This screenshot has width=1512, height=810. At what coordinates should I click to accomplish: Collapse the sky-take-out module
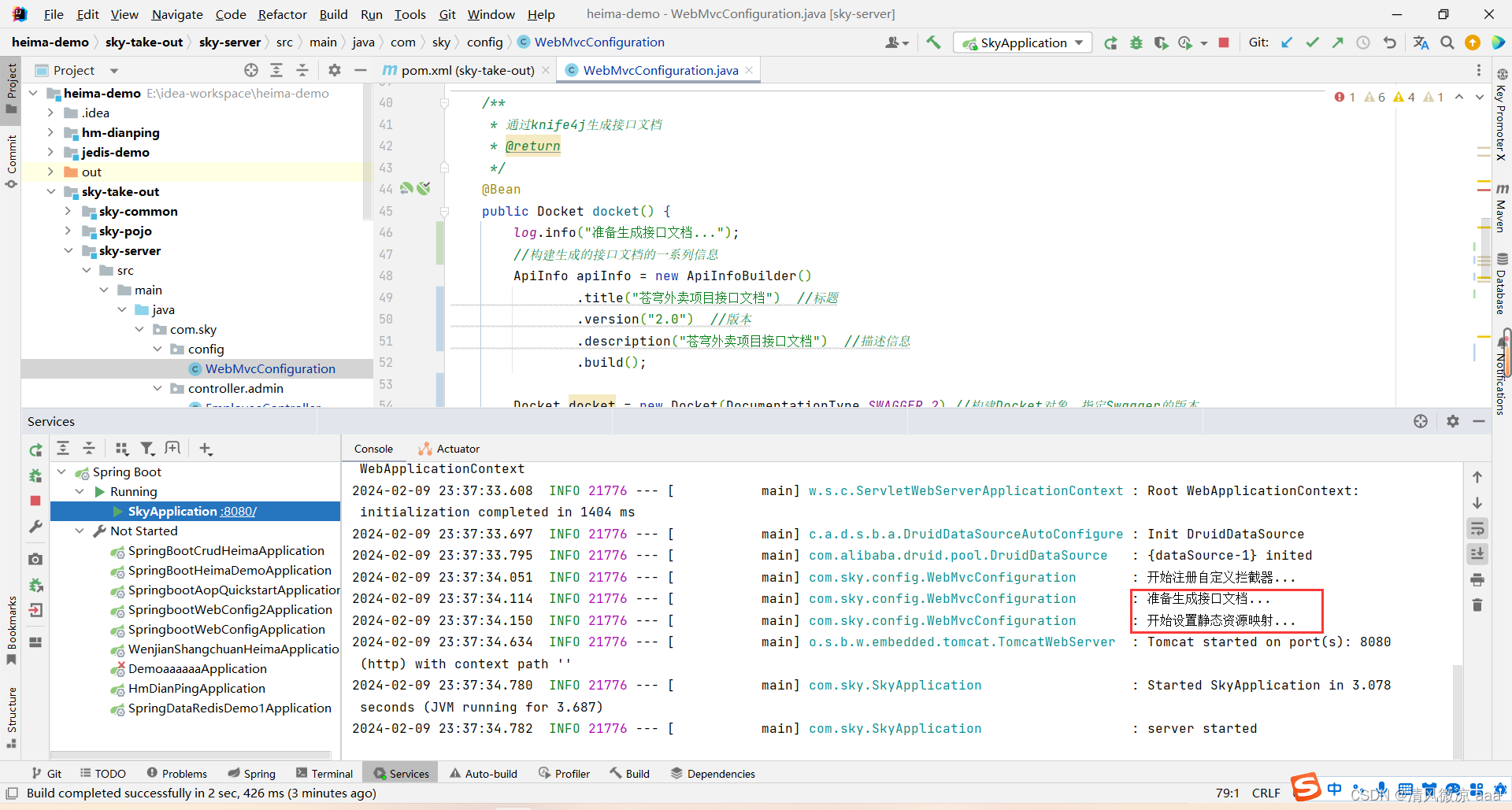pos(50,191)
